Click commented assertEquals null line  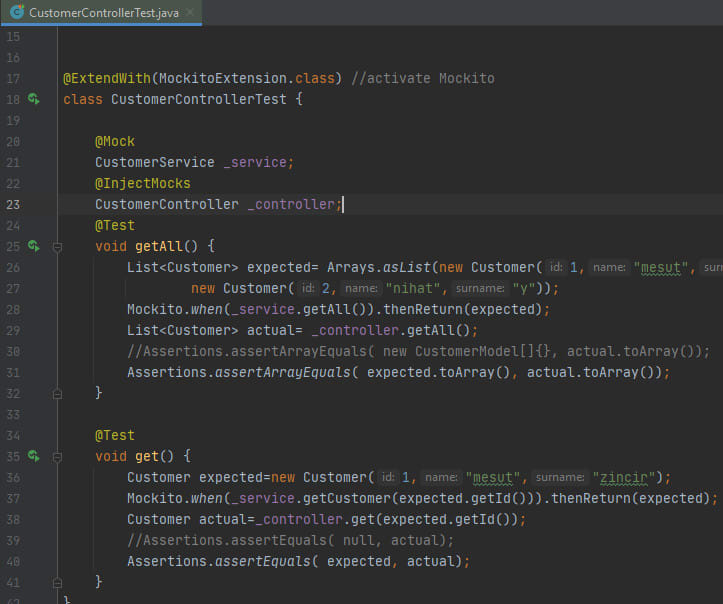coord(290,540)
